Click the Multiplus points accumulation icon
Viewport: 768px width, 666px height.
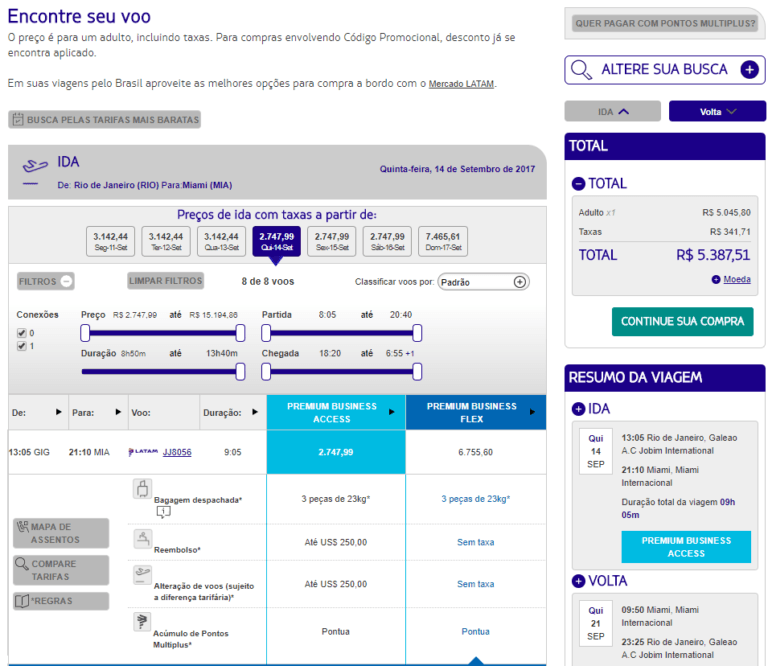(x=142, y=622)
